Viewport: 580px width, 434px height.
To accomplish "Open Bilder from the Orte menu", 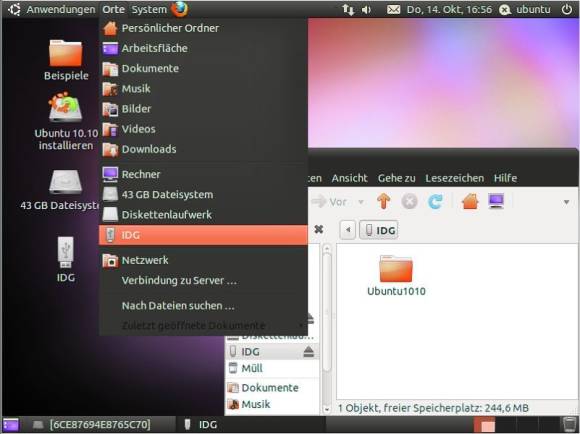I will coord(203,109).
